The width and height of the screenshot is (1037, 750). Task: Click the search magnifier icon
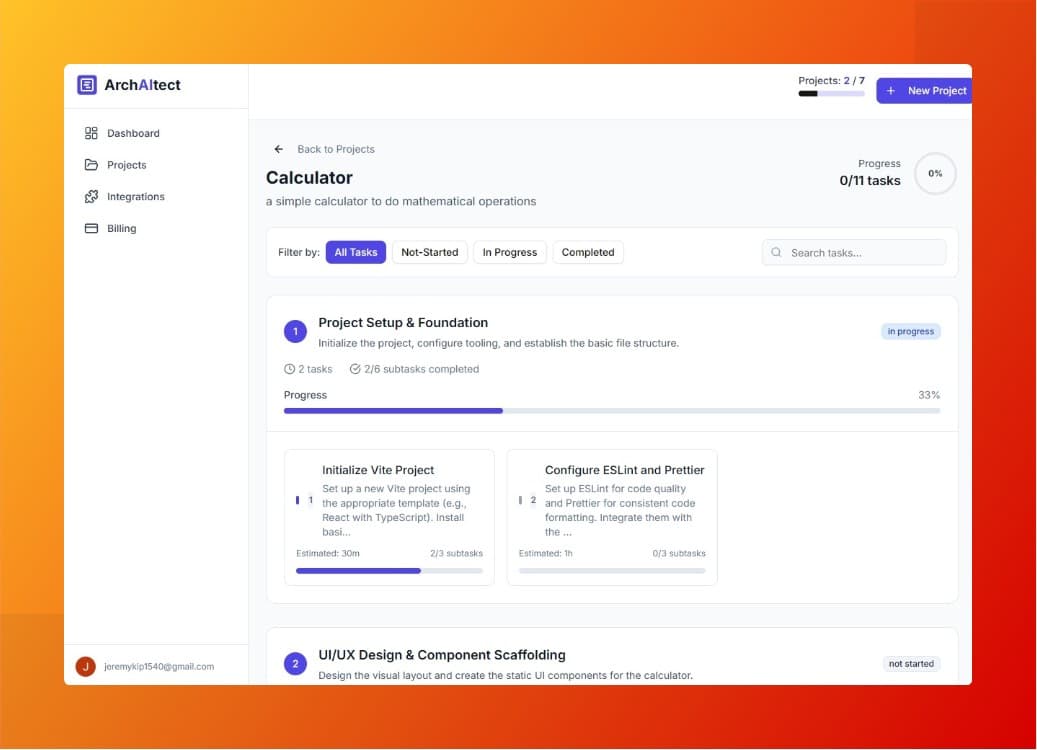(x=776, y=253)
